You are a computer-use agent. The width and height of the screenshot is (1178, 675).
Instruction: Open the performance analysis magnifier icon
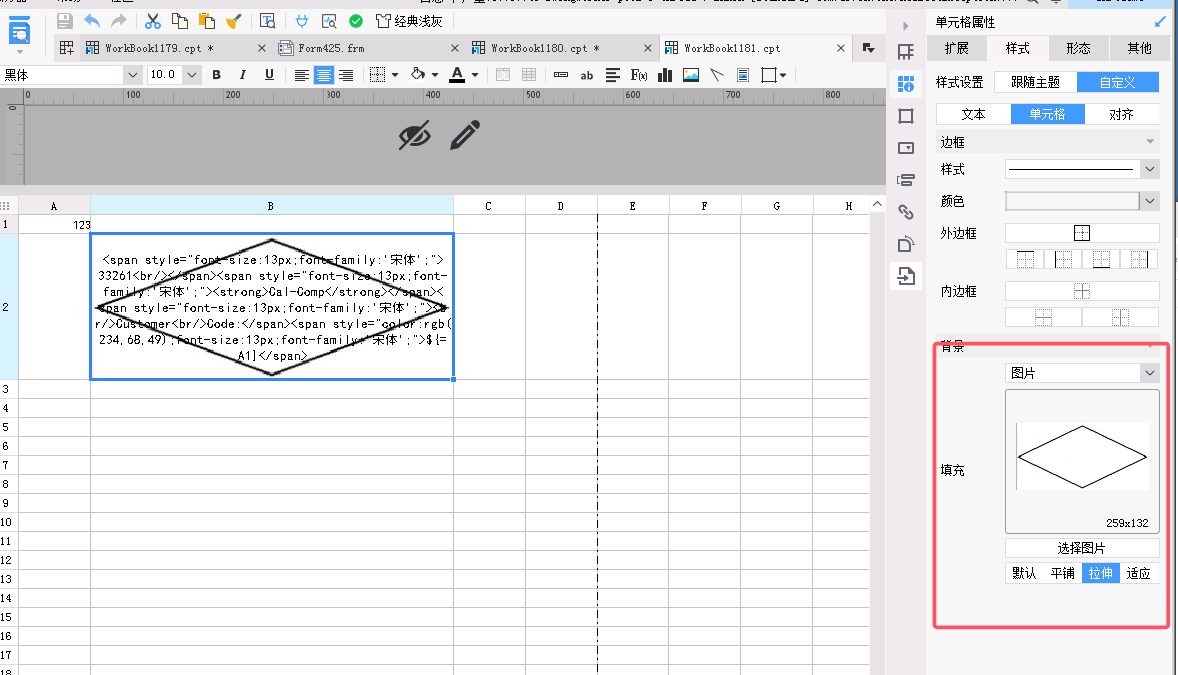pyautogui.click(x=329, y=21)
